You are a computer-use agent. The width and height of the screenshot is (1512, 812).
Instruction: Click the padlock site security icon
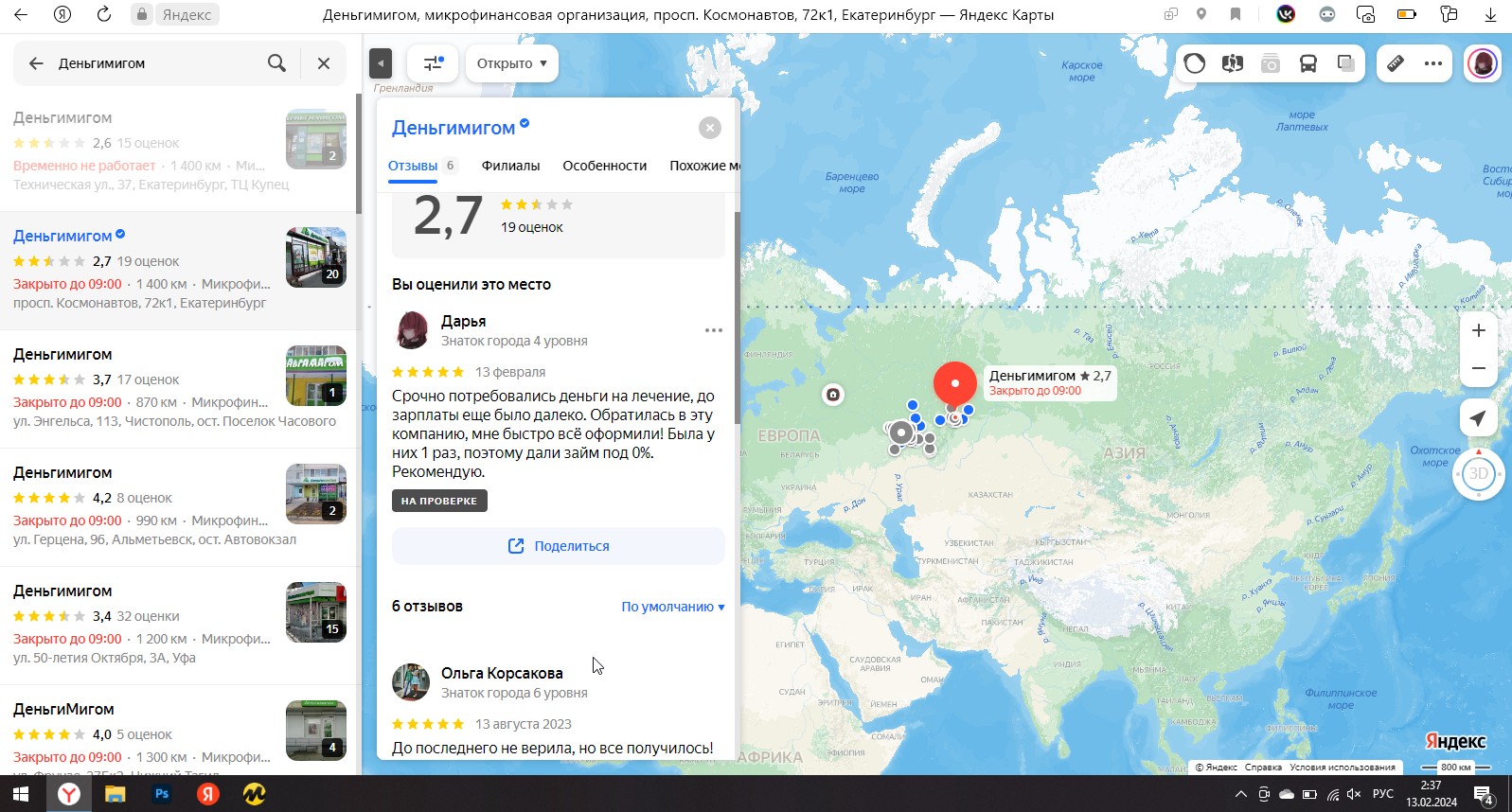pos(141,14)
